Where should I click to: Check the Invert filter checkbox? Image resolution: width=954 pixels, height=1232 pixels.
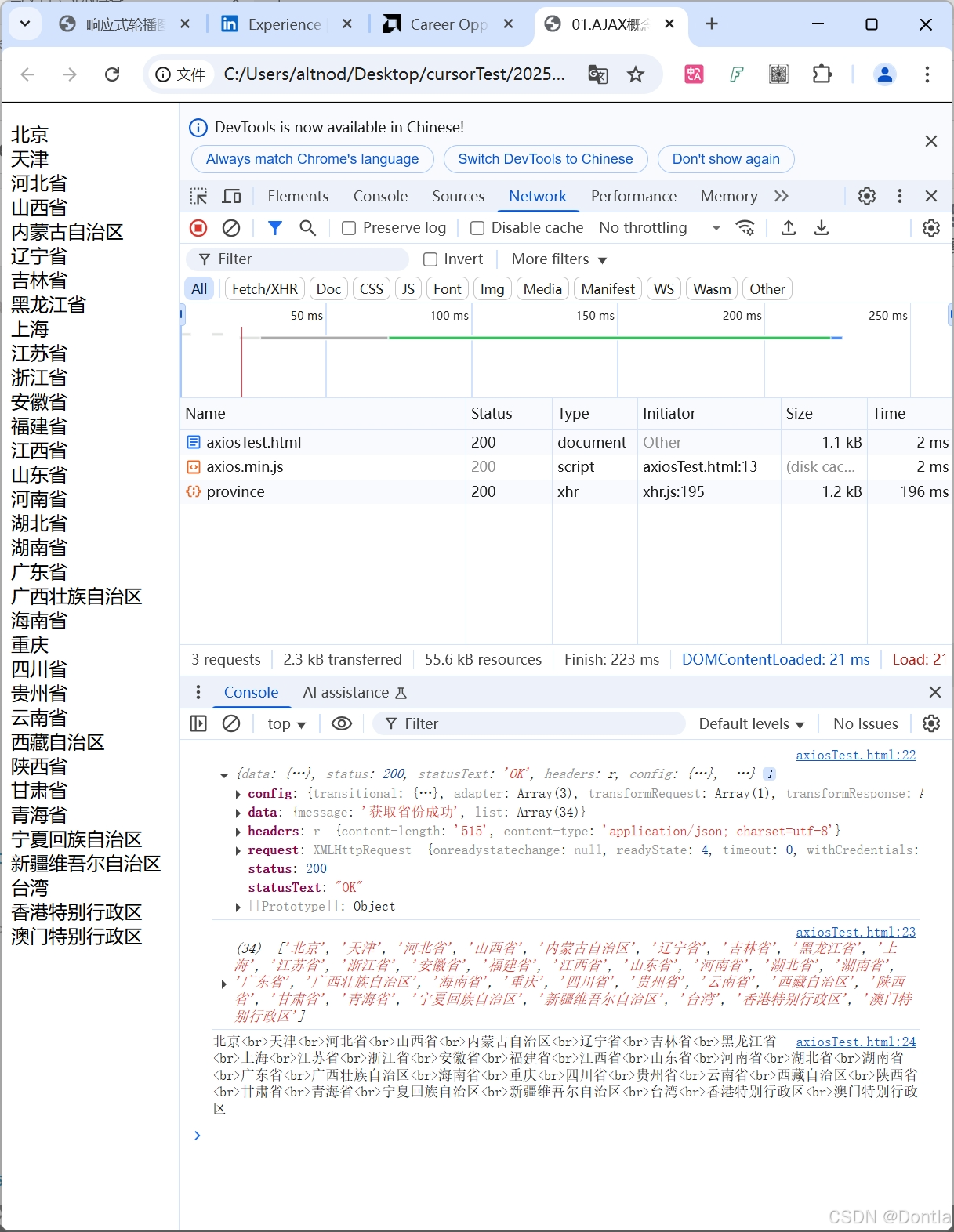[x=430, y=259]
